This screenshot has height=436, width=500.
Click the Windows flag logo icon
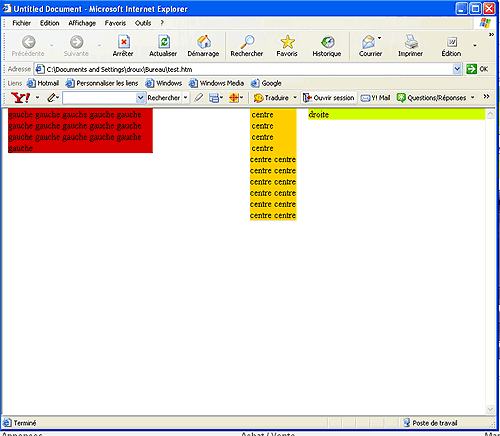click(x=485, y=23)
